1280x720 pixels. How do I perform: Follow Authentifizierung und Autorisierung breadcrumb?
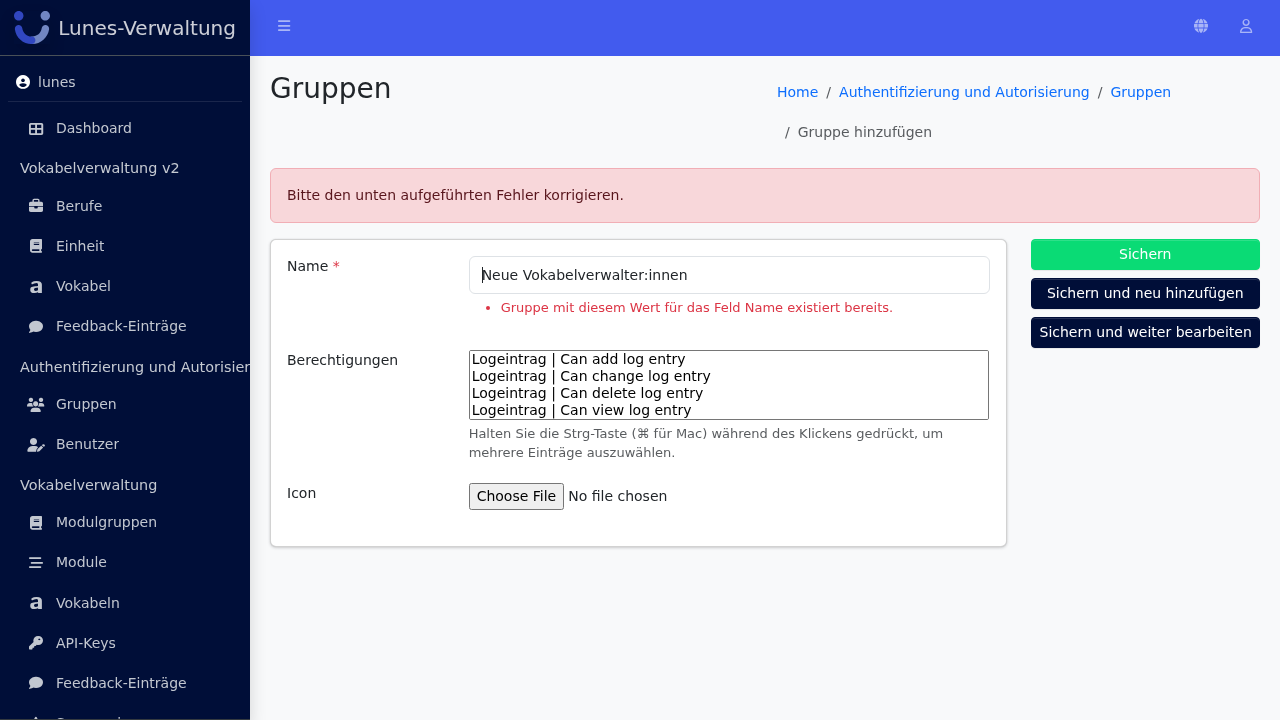(x=964, y=92)
